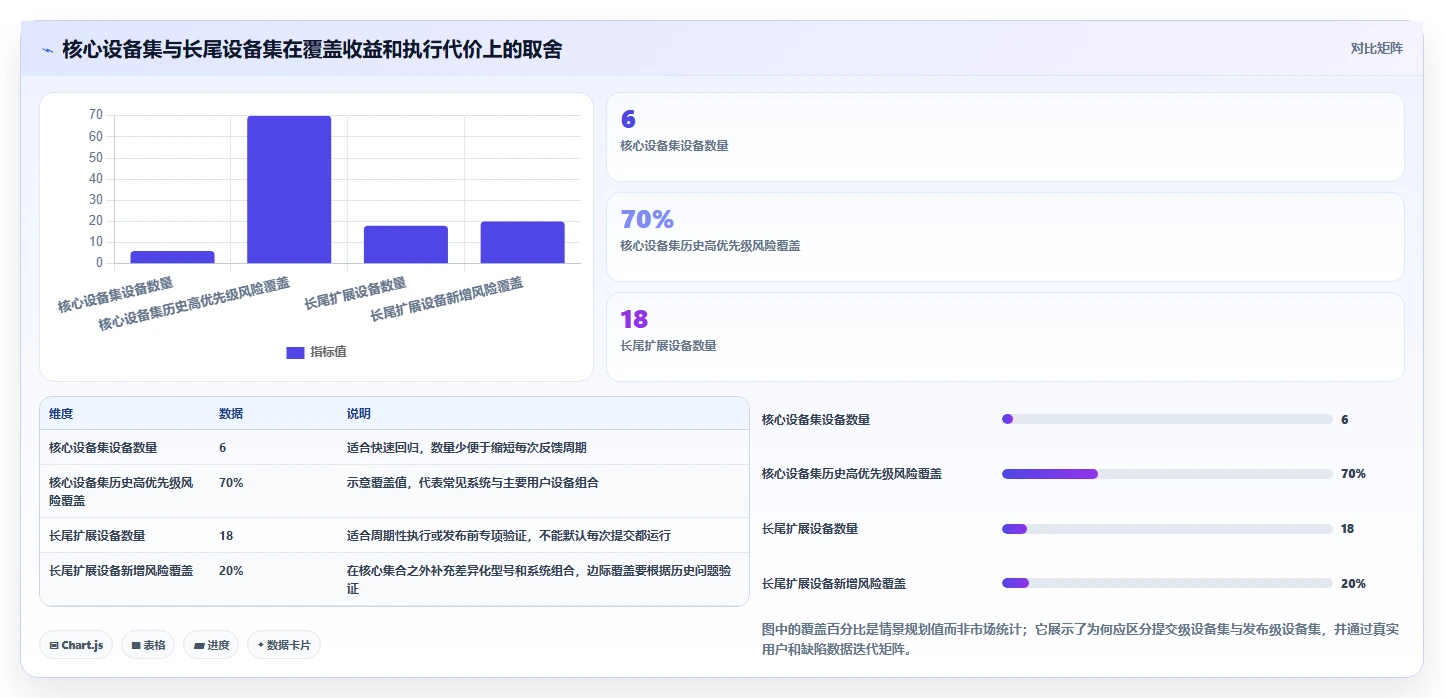Toggle the 指标值 legend color box
This screenshot has width=1444, height=698.
point(295,352)
